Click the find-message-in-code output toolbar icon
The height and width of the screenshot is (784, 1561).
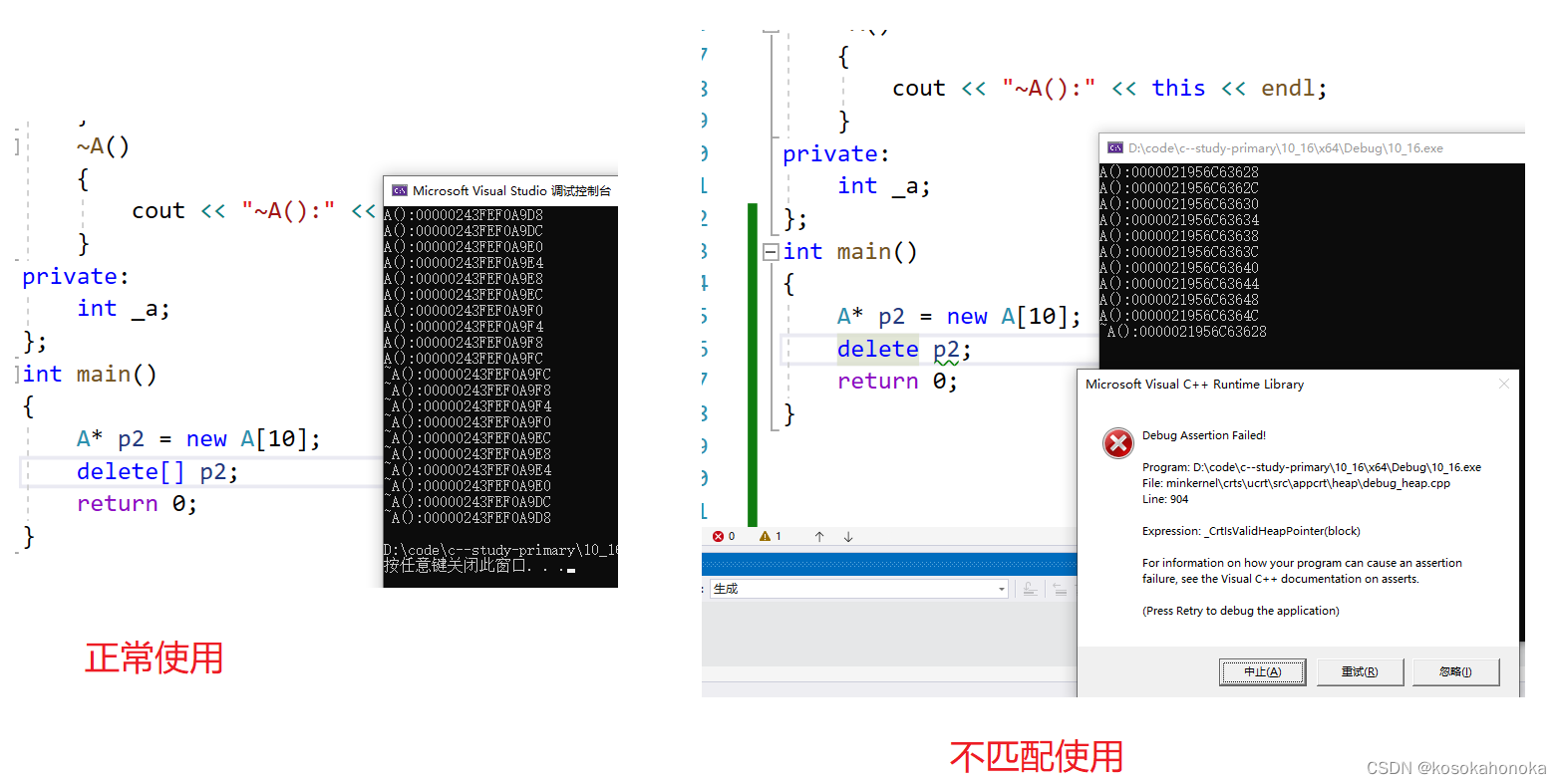pos(1031,589)
